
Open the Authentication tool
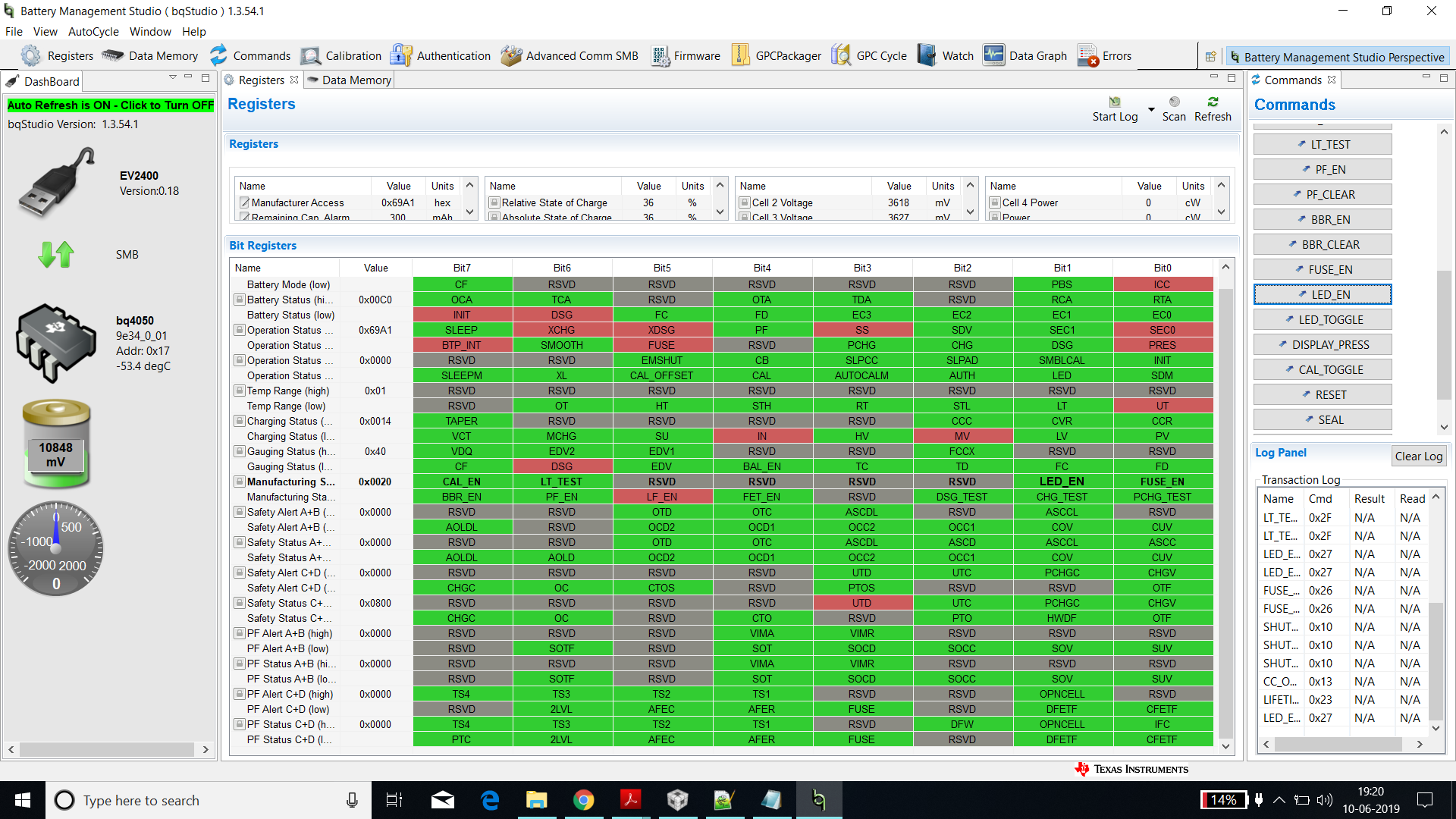pos(441,56)
